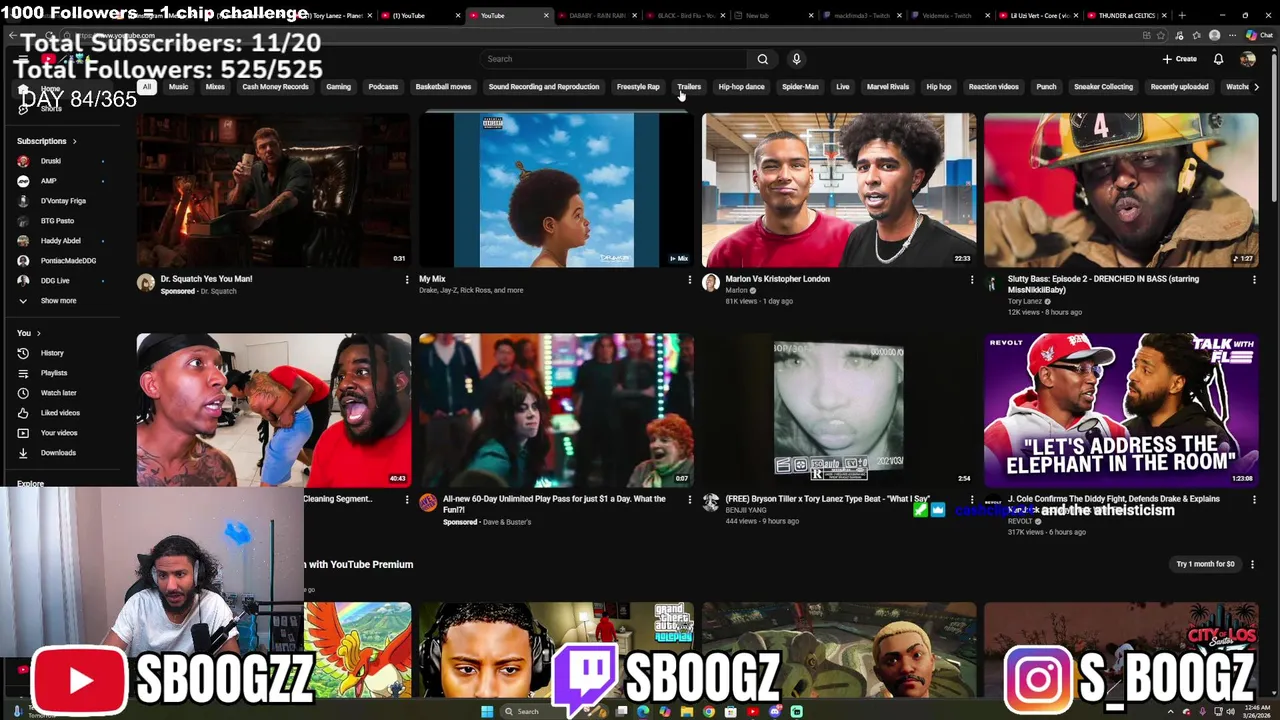Screen dimensions: 1280x720
Task: Select the Marvel Rivals filter chip
Action: pyautogui.click(x=888, y=87)
